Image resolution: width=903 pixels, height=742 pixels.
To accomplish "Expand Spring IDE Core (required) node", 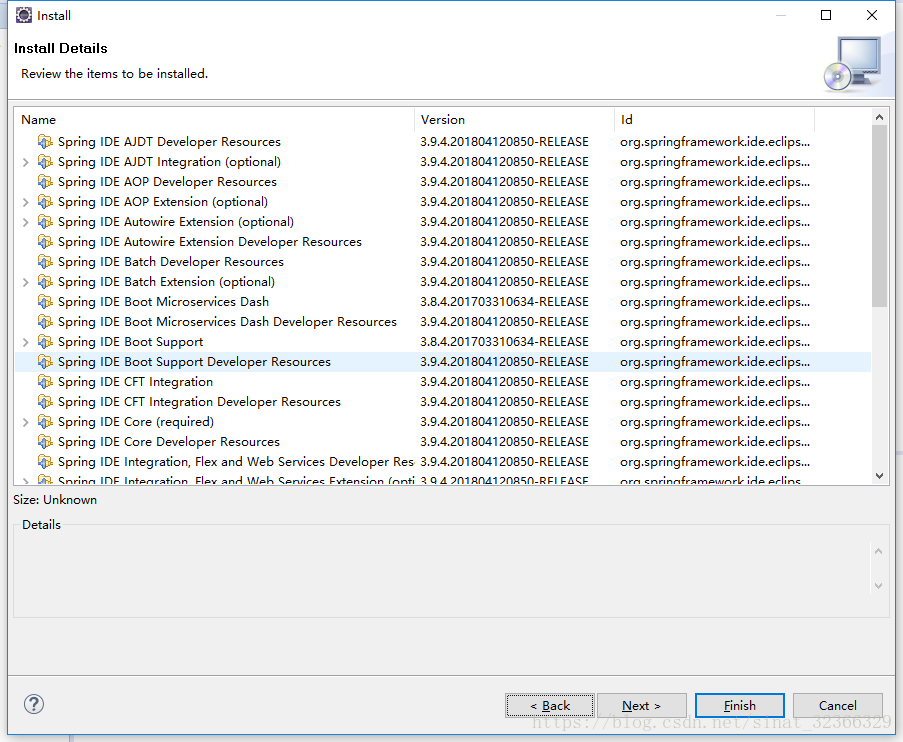I will (x=25, y=422).
